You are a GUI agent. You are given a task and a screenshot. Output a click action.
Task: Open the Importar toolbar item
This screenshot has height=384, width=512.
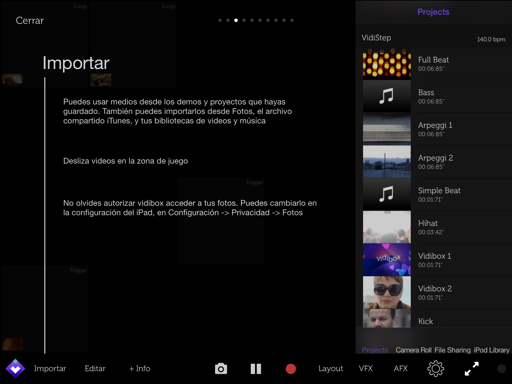click(50, 369)
